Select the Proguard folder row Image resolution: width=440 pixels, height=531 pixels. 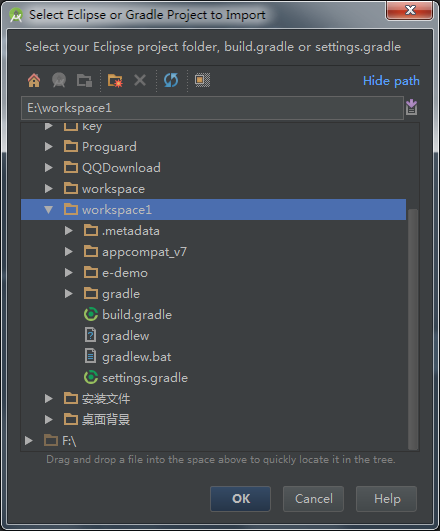(x=213, y=147)
